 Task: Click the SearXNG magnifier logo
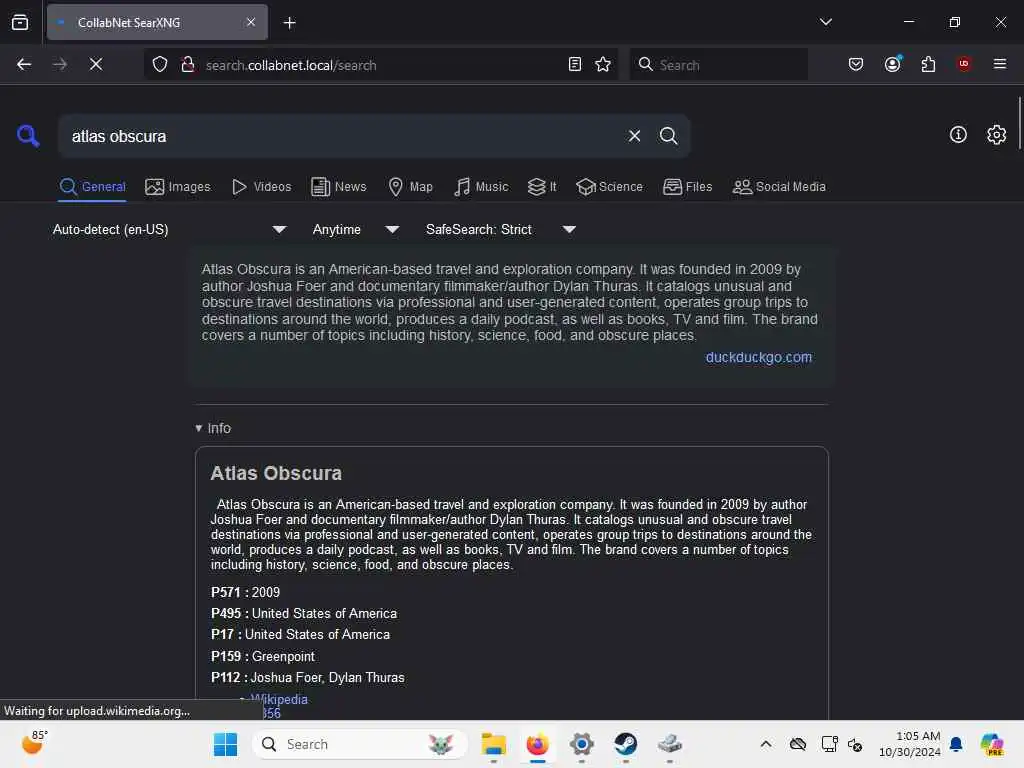[x=28, y=136]
